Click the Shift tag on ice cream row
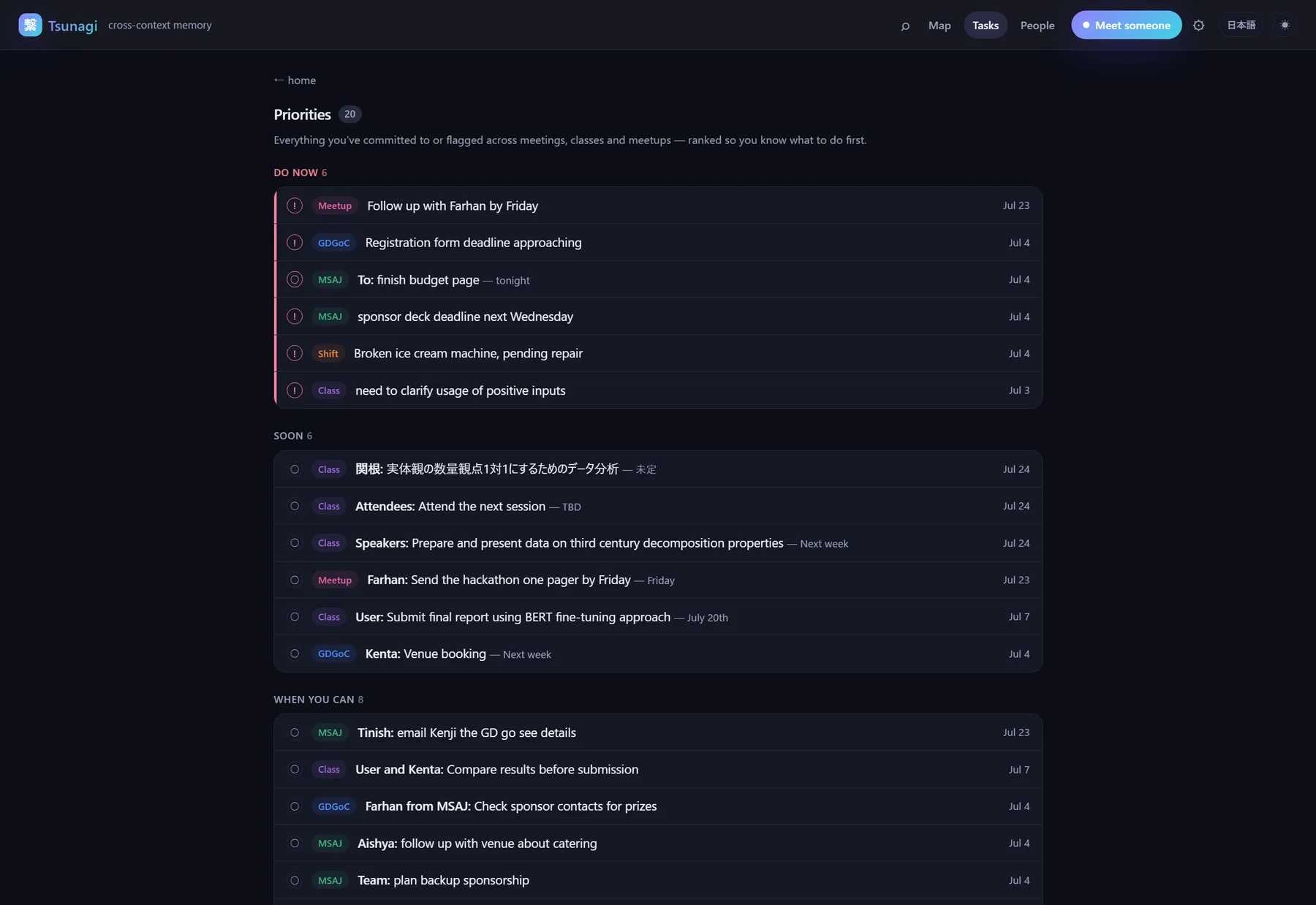 [328, 354]
